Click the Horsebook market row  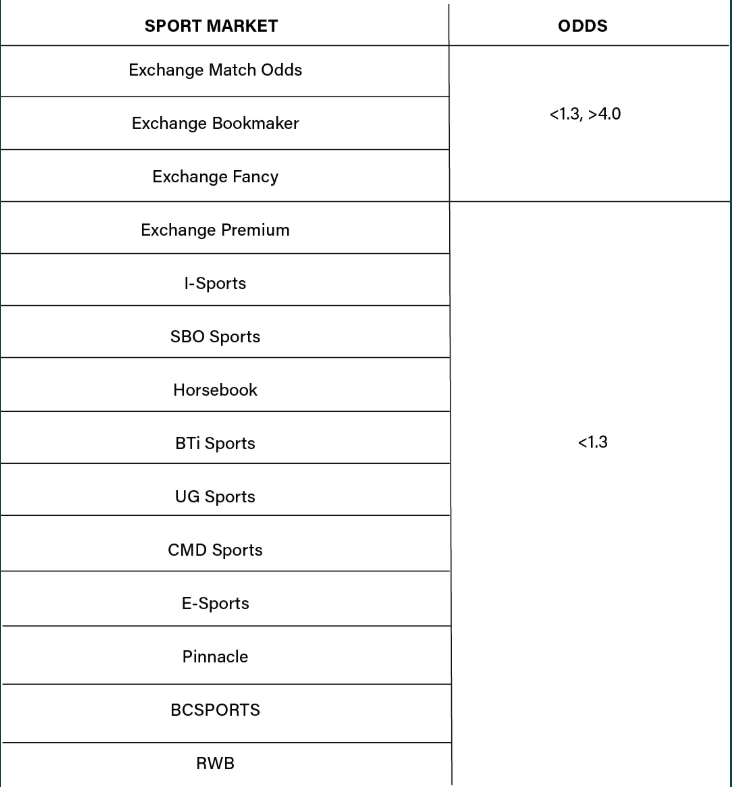point(215,390)
